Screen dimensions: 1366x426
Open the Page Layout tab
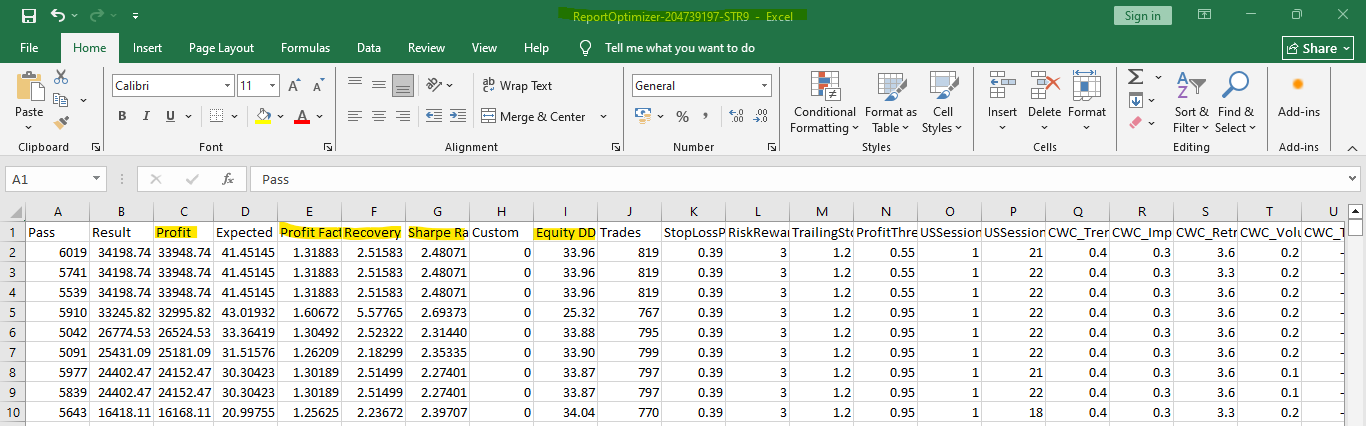click(221, 48)
